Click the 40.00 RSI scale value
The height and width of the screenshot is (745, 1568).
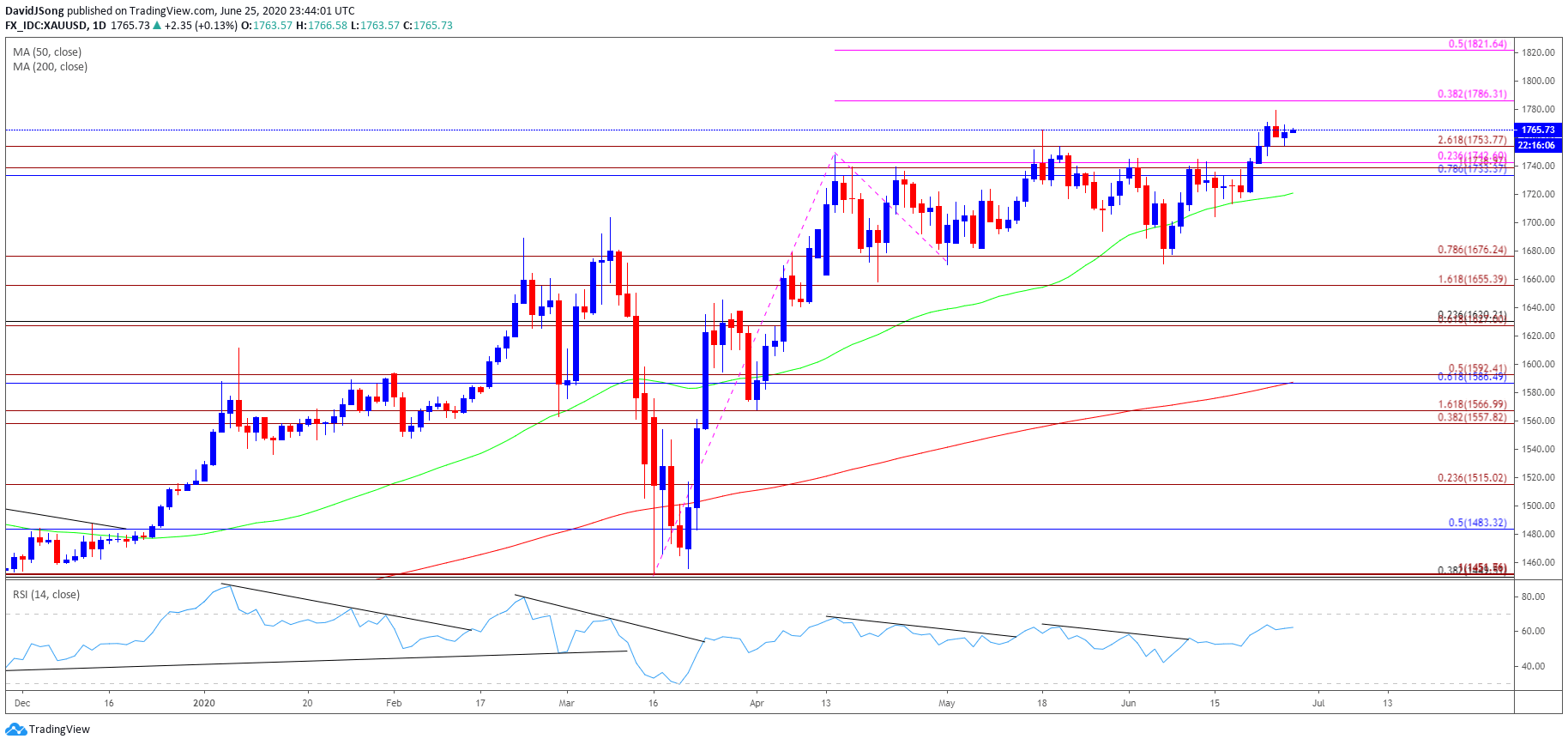pyautogui.click(x=1534, y=667)
